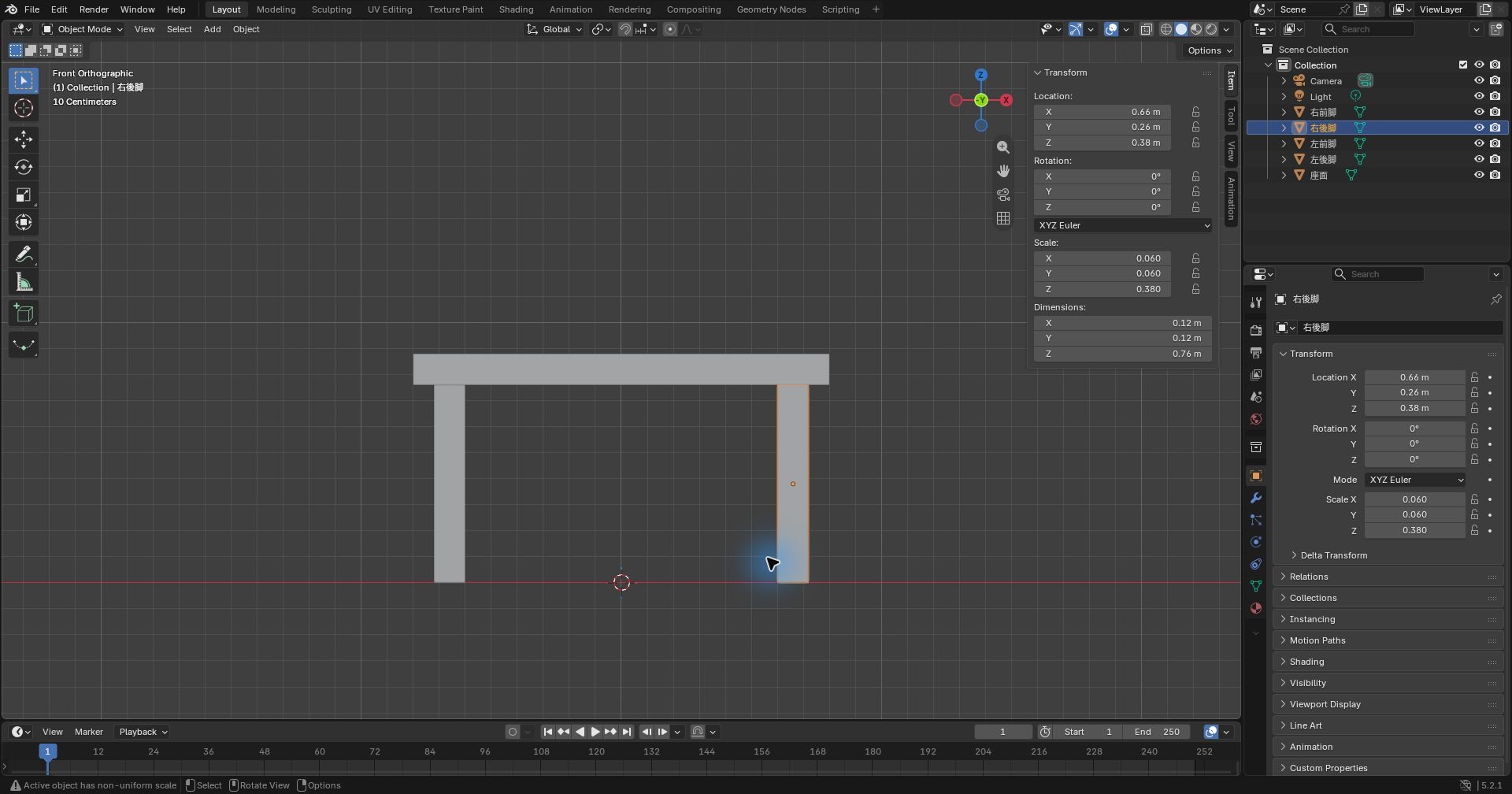Expand the 右前脚 outliner item

tap(1284, 112)
